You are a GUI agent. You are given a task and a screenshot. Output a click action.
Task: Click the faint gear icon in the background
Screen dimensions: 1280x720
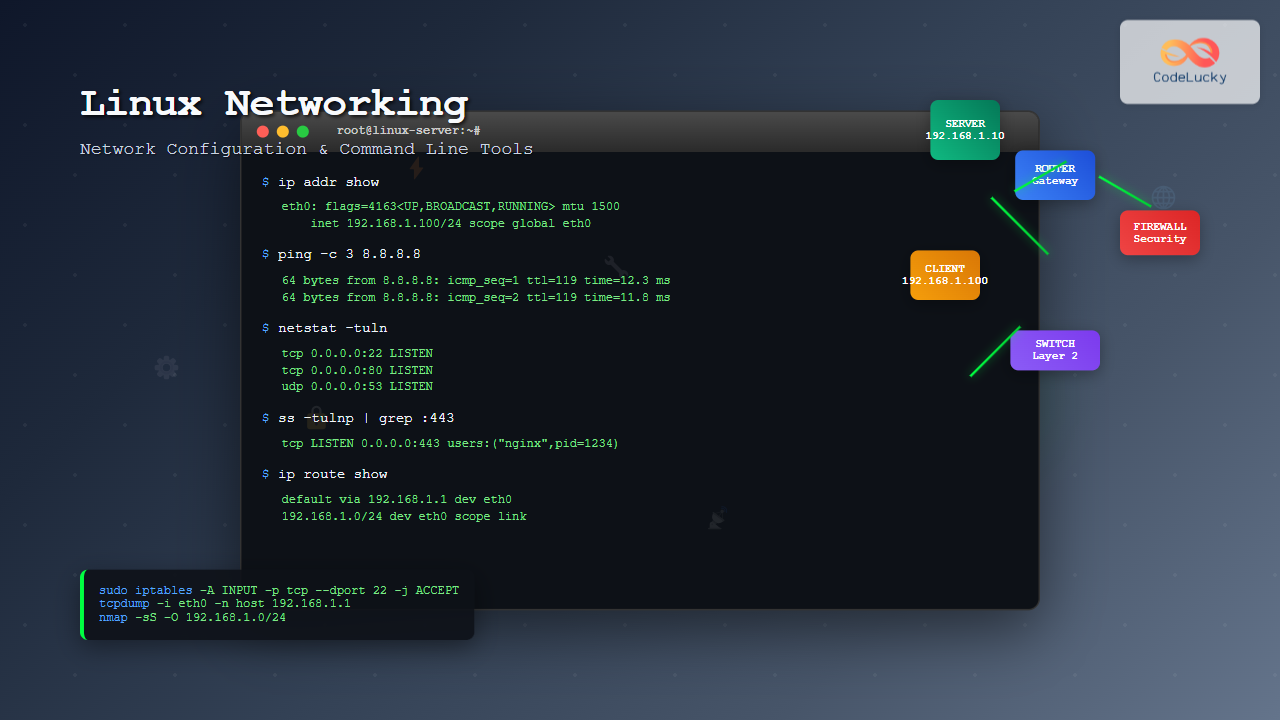166,368
